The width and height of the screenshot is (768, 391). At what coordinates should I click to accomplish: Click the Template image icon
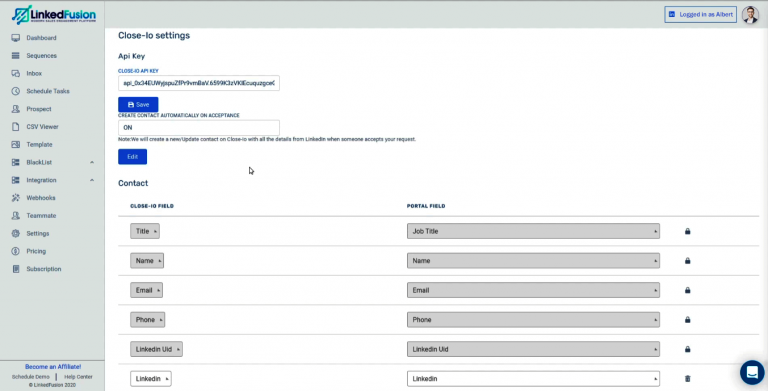click(16, 145)
